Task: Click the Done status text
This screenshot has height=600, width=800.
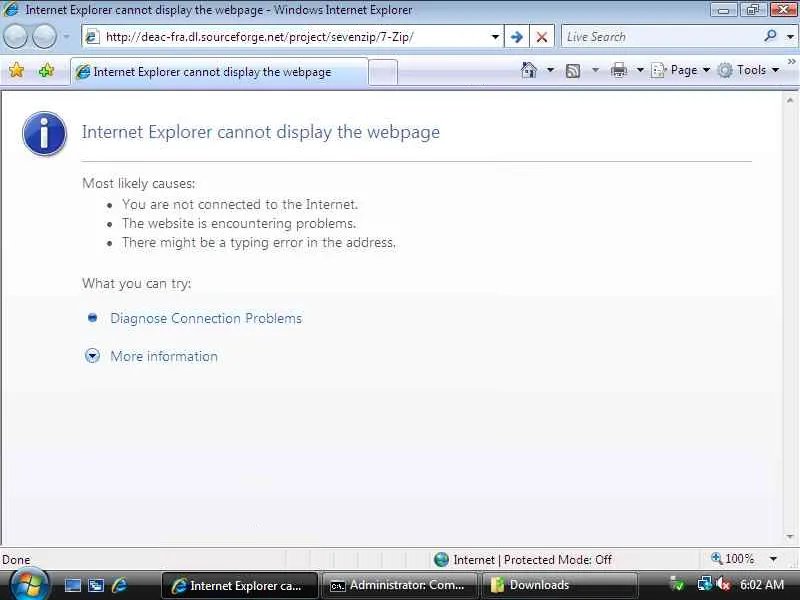Action: coord(16,560)
